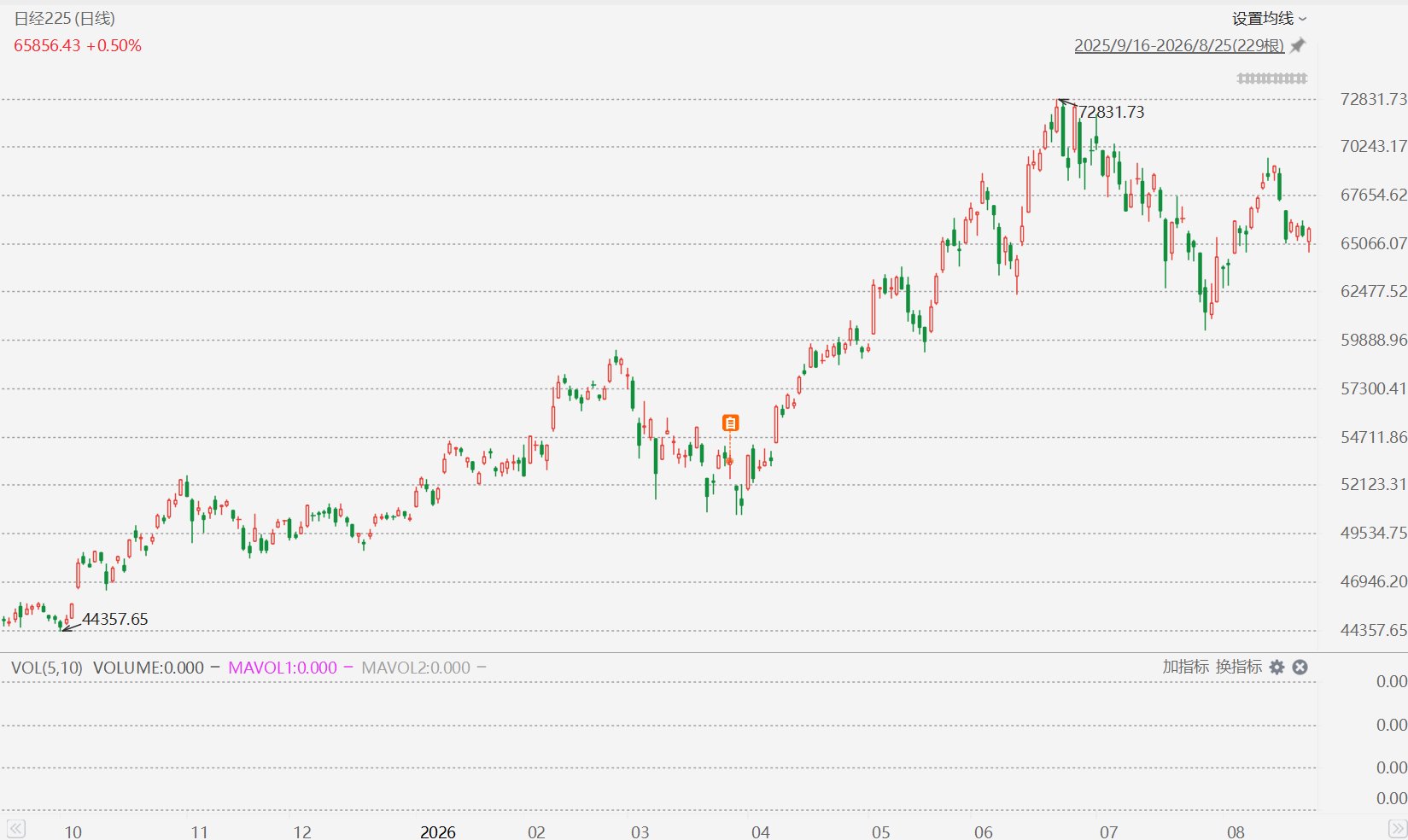Click month 02 on the time axis
Image resolution: width=1408 pixels, height=840 pixels.
click(x=536, y=831)
